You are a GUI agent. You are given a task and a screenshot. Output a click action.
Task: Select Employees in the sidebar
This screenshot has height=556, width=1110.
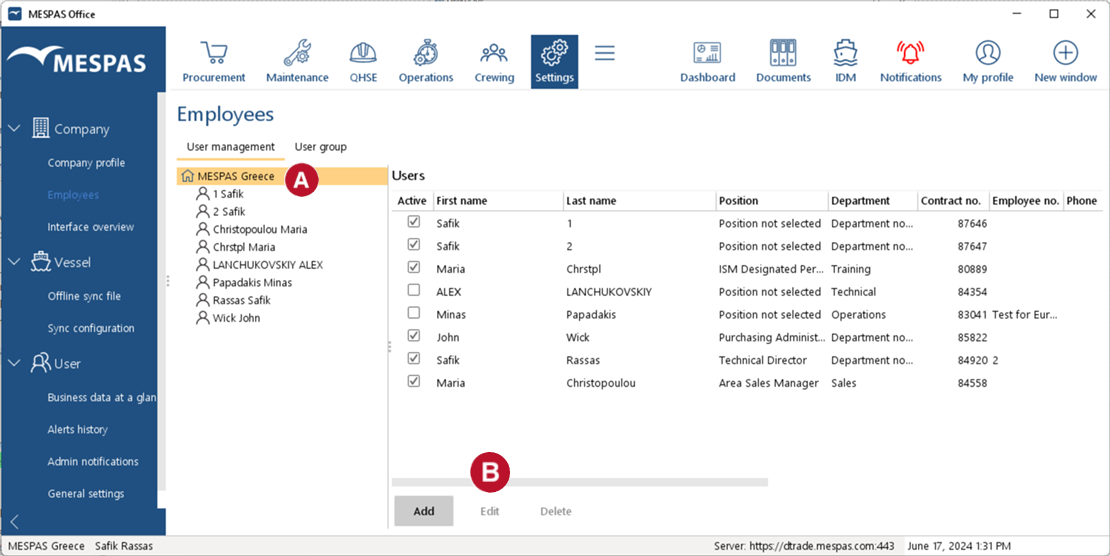(x=73, y=195)
